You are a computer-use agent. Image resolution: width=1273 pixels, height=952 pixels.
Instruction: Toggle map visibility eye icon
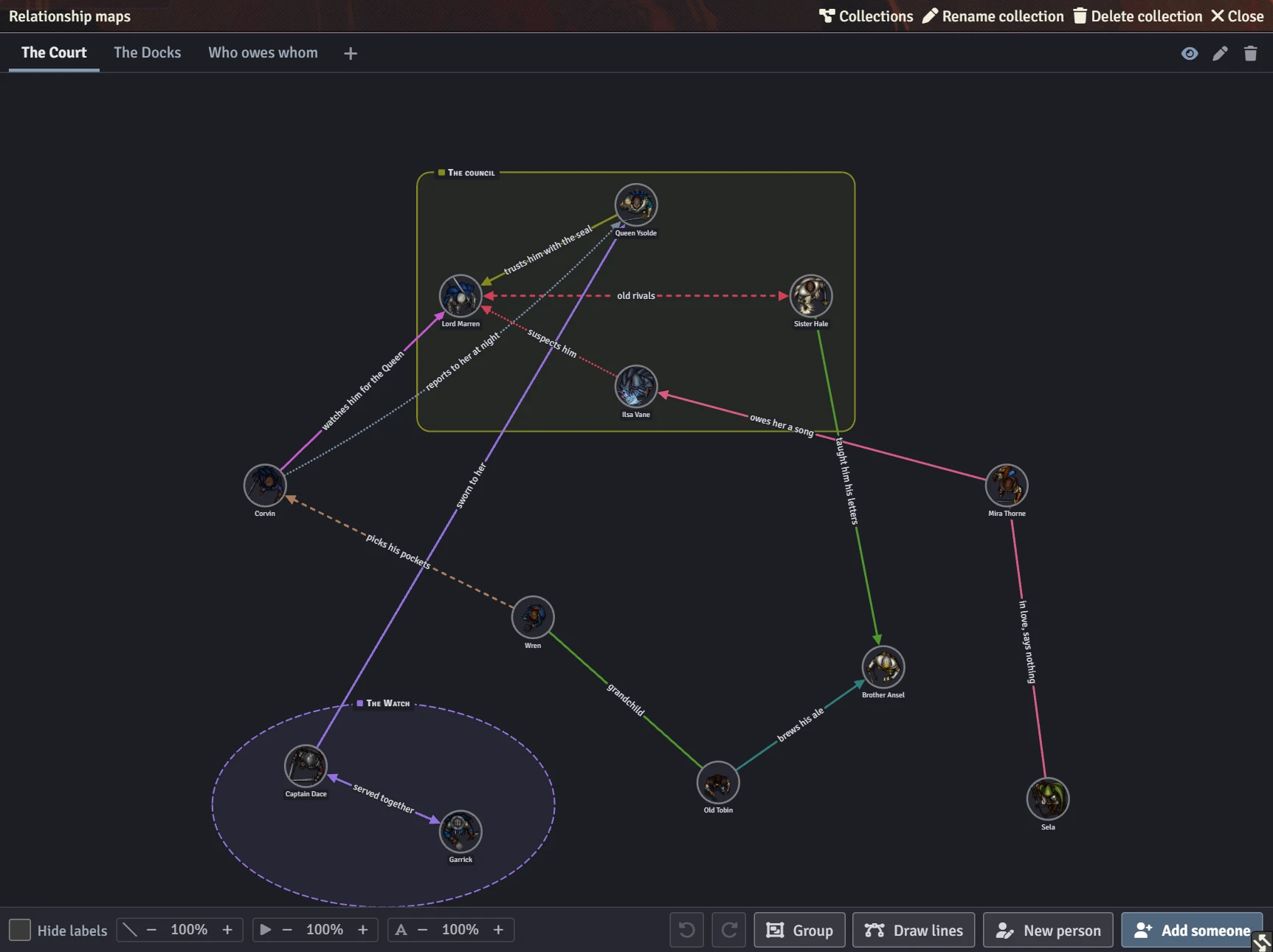pyautogui.click(x=1190, y=53)
